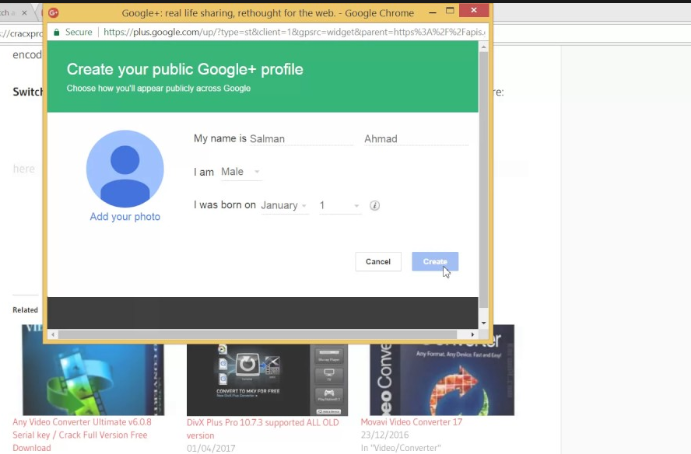Click the Google+ favicon in the title bar
Screen dimensions: 691x454
coord(56,13)
